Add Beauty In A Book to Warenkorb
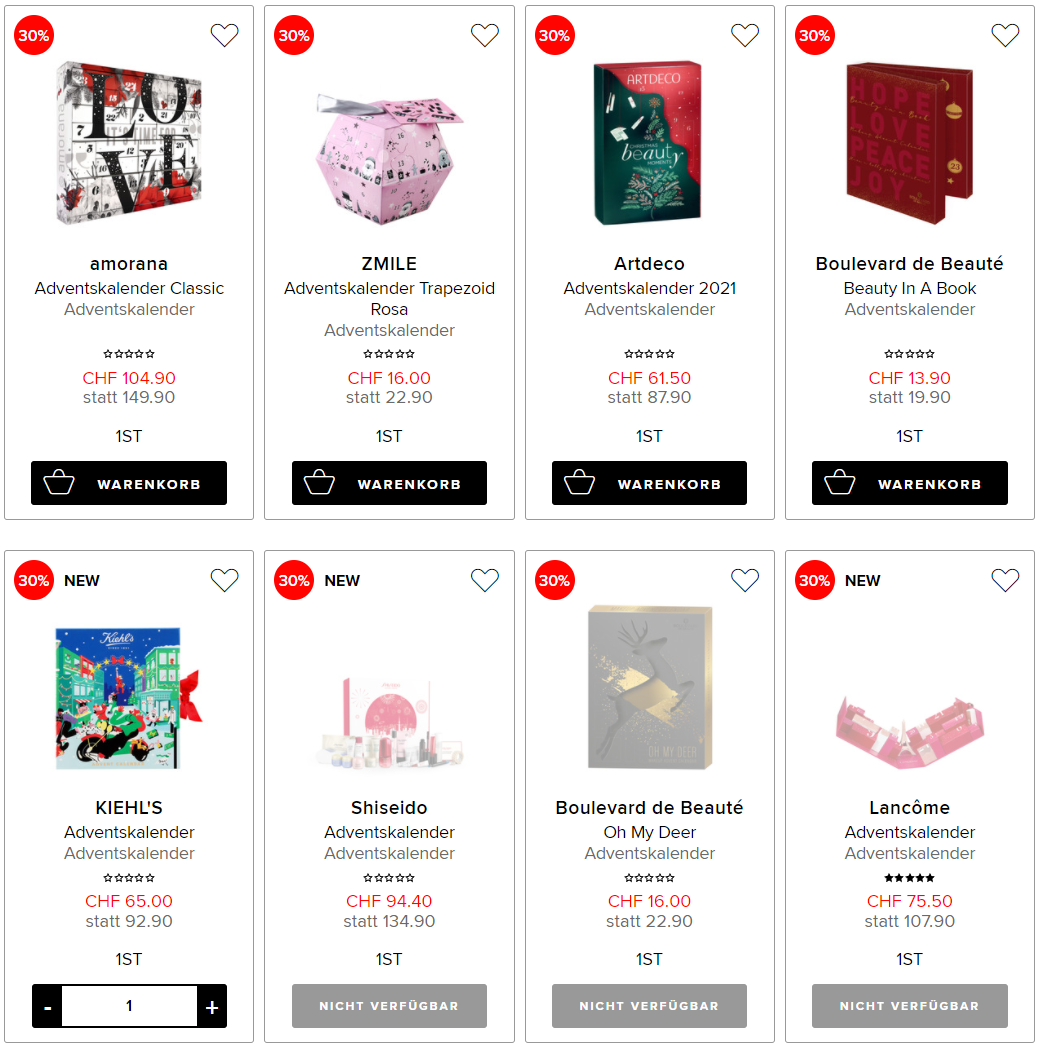The width and height of the screenshot is (1039, 1046). pyautogui.click(x=910, y=483)
